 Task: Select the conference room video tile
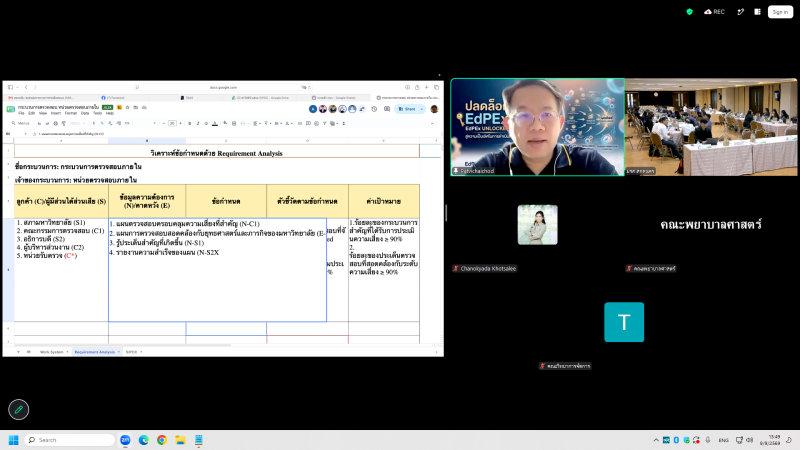(711, 127)
